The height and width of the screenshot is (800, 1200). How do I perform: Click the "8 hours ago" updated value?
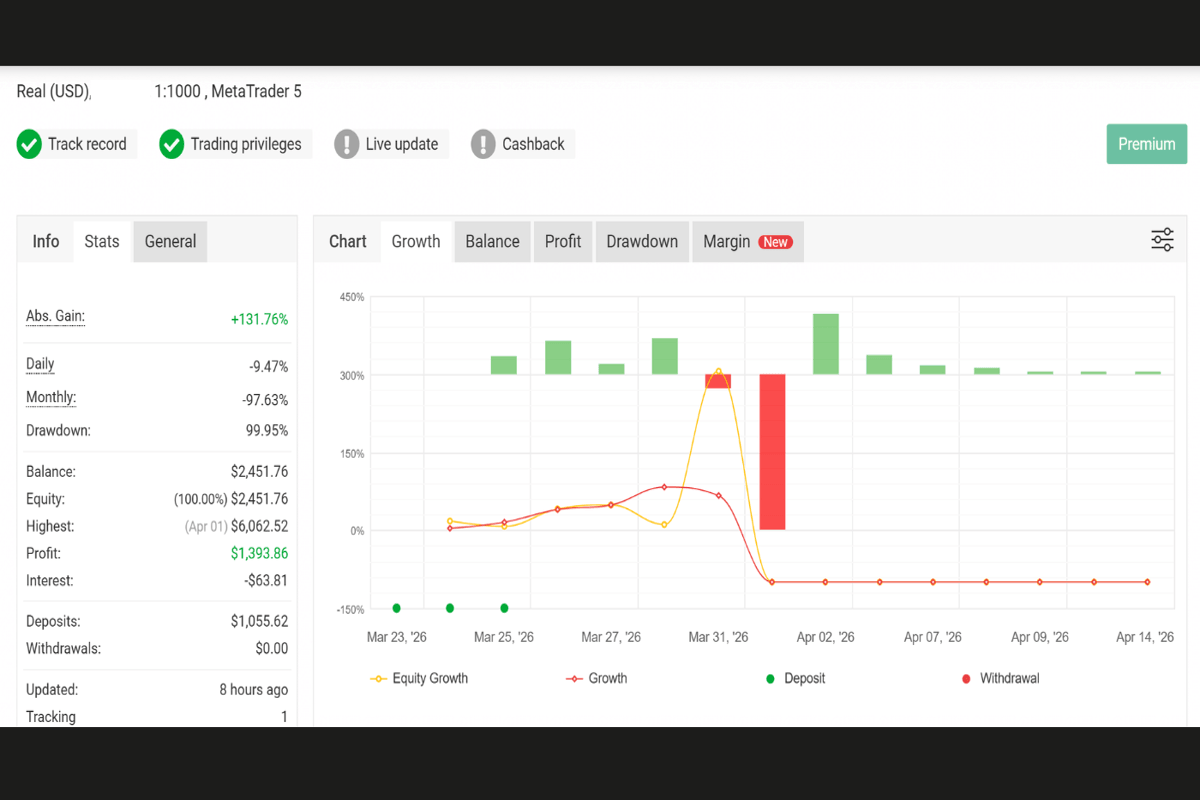[x=254, y=689]
